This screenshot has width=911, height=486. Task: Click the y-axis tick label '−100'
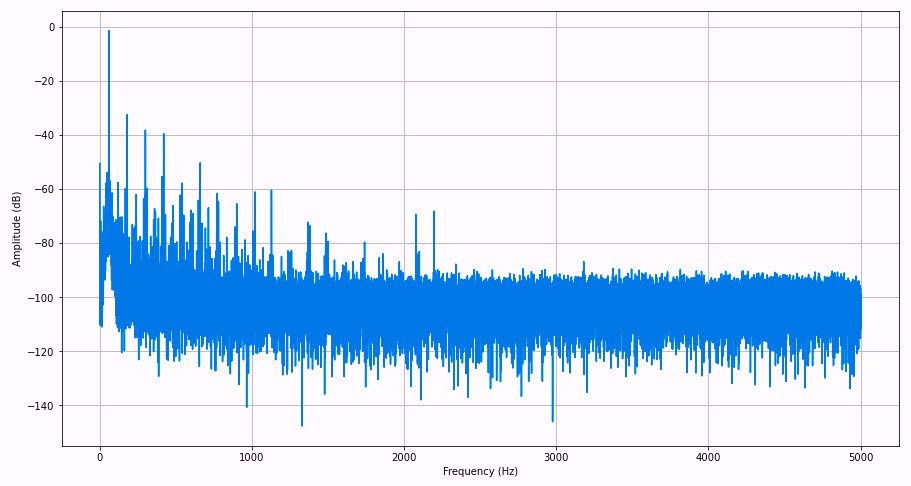[41, 298]
